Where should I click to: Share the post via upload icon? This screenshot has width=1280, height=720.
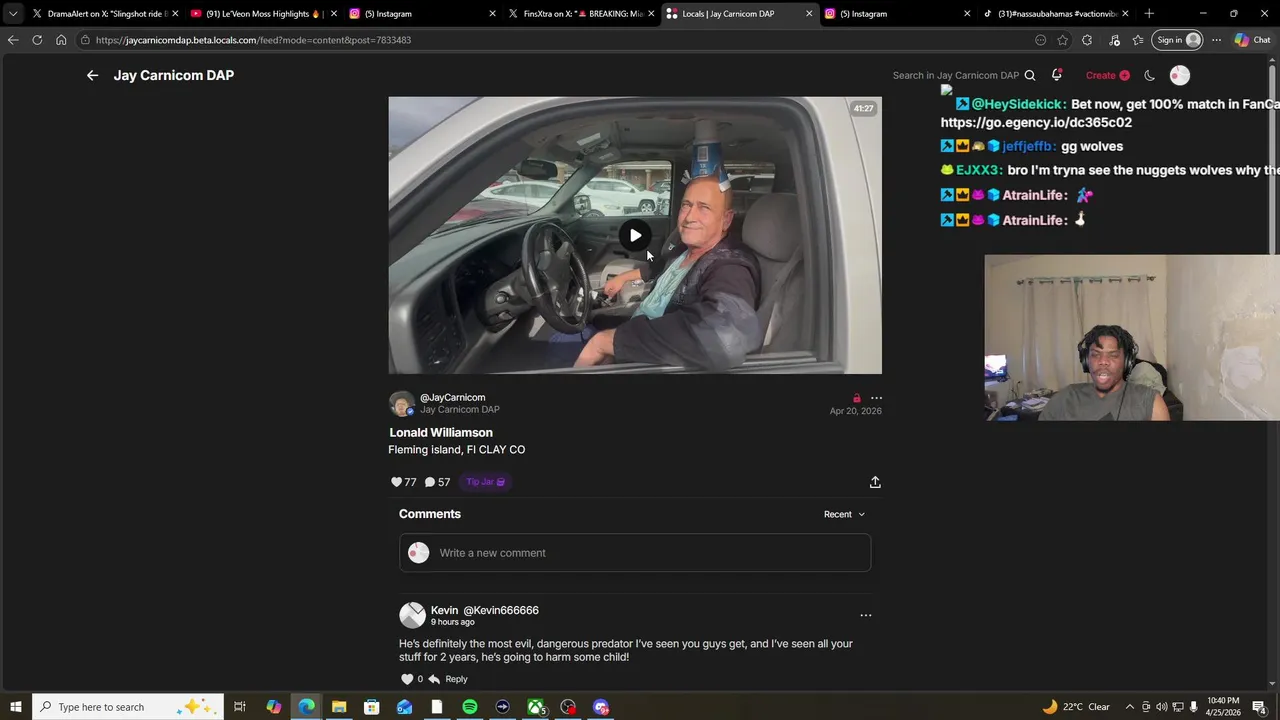pos(875,482)
